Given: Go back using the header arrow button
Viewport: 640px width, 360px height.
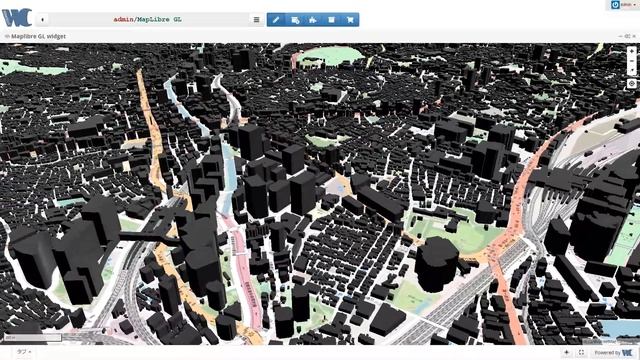Looking at the screenshot, I should [x=42, y=20].
